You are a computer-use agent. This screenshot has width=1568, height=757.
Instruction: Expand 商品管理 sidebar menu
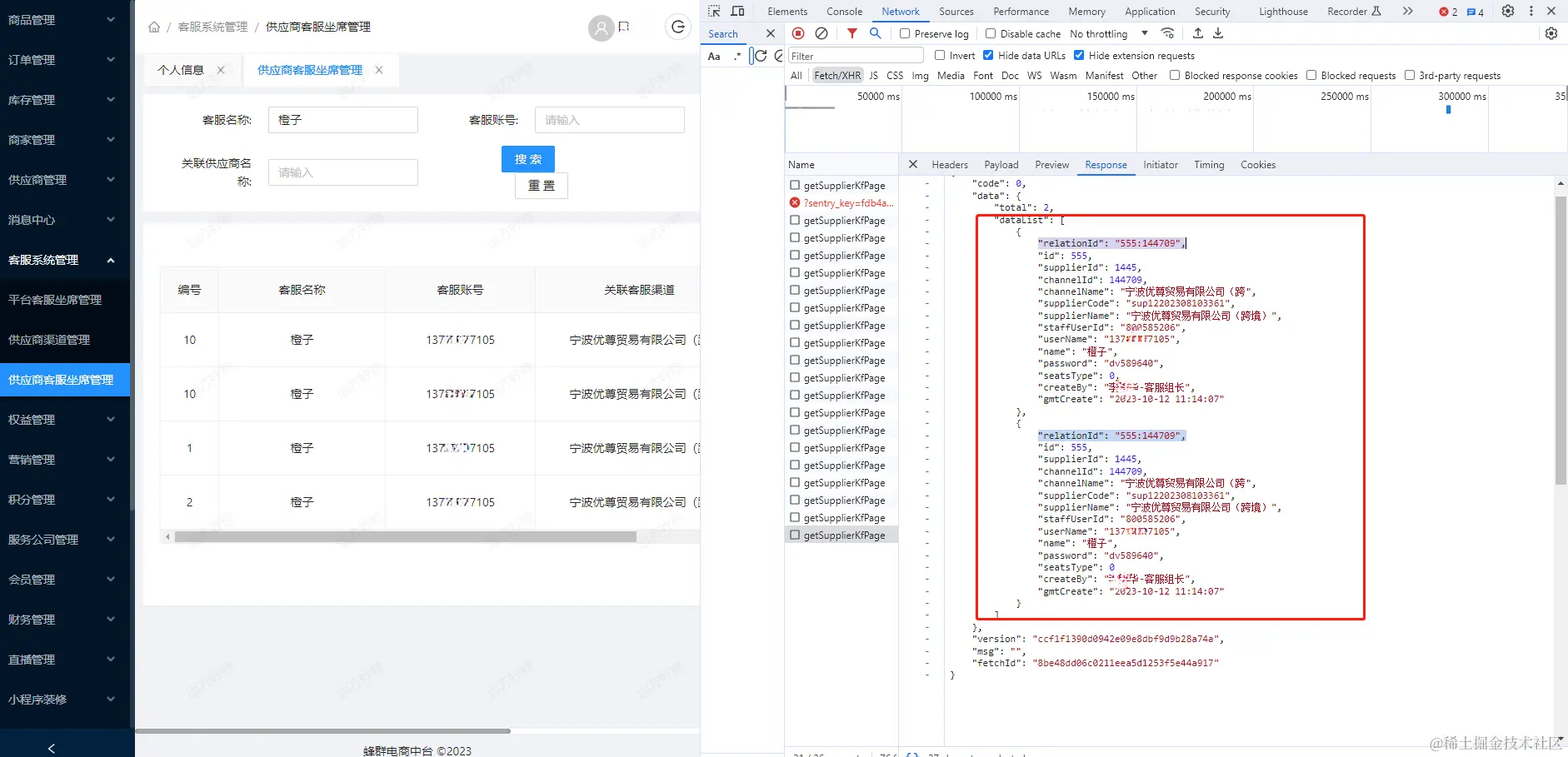[65, 20]
